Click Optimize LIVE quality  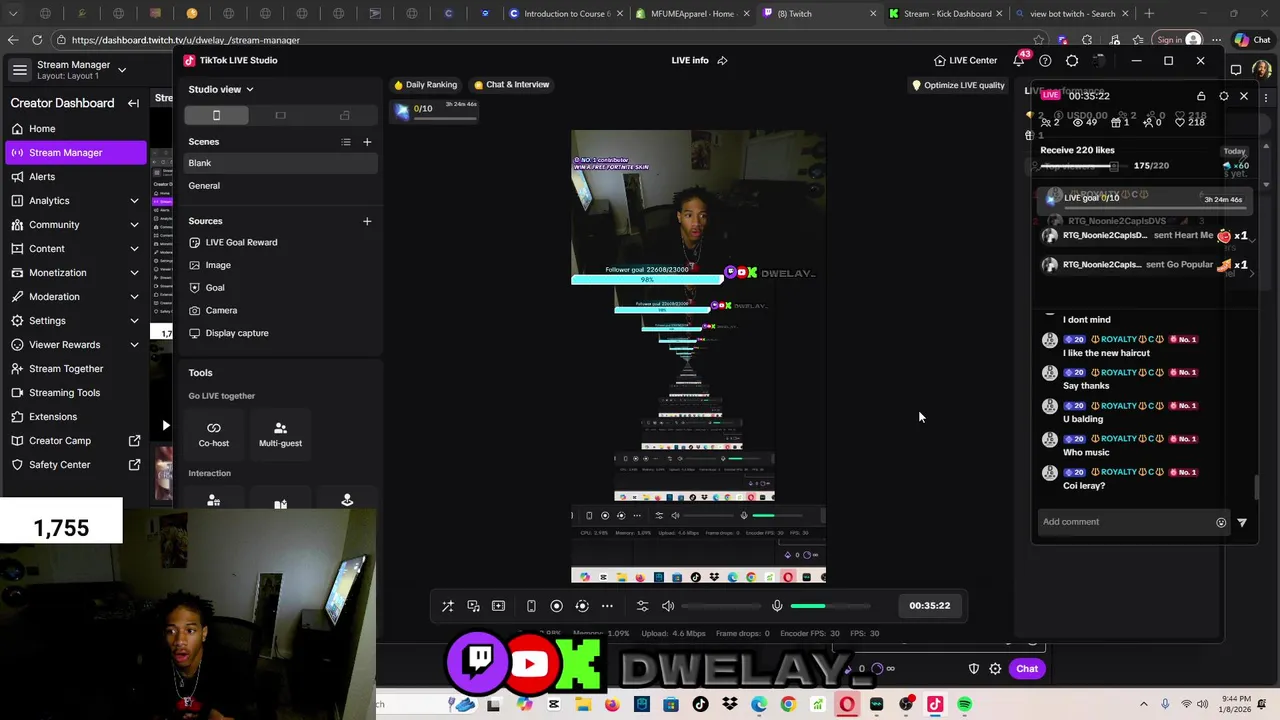pos(958,85)
